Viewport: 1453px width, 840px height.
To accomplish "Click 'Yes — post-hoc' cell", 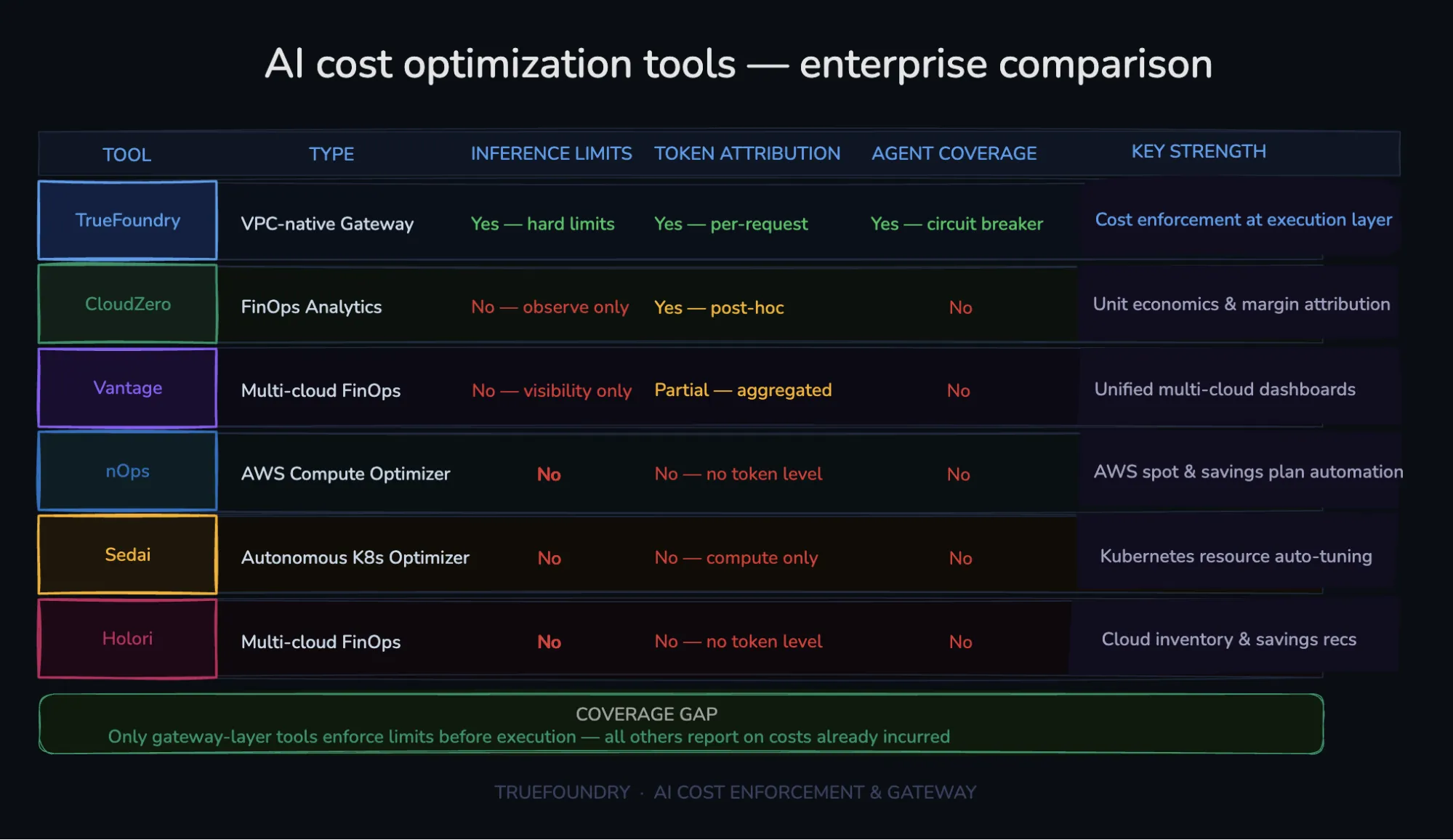I will point(719,307).
